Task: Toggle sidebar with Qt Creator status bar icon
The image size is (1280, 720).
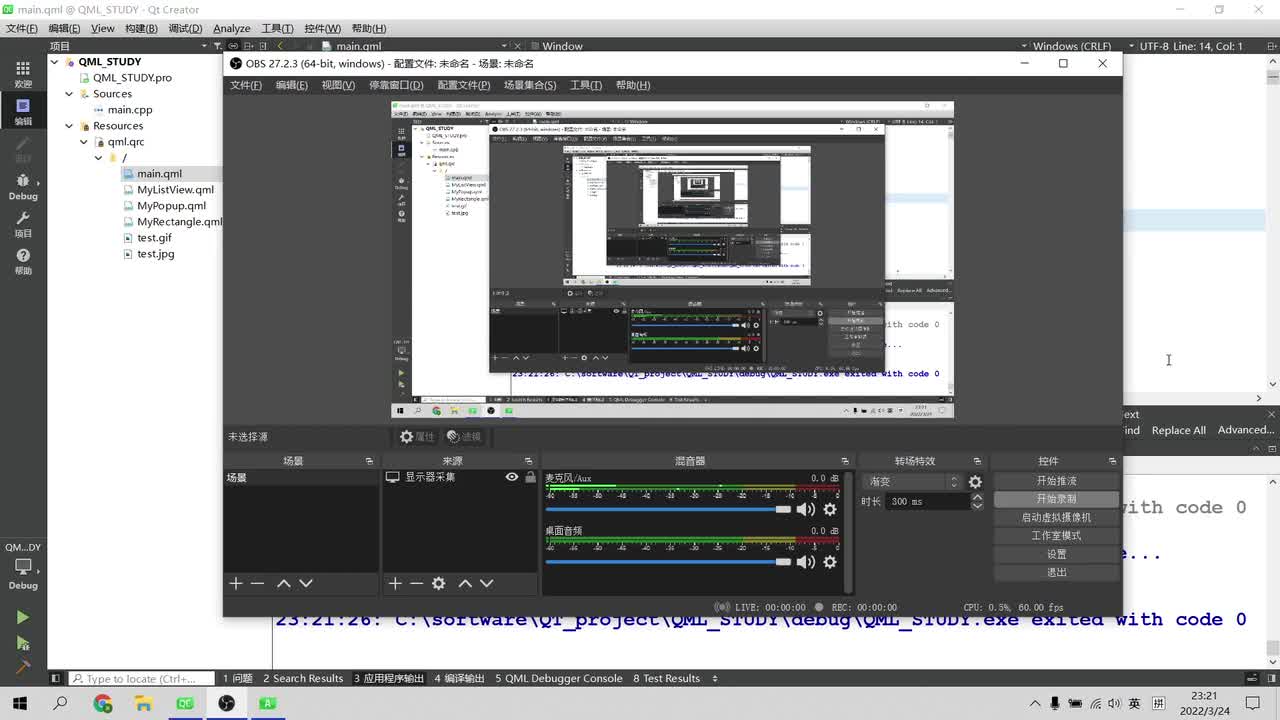Action: pyautogui.click(x=56, y=678)
